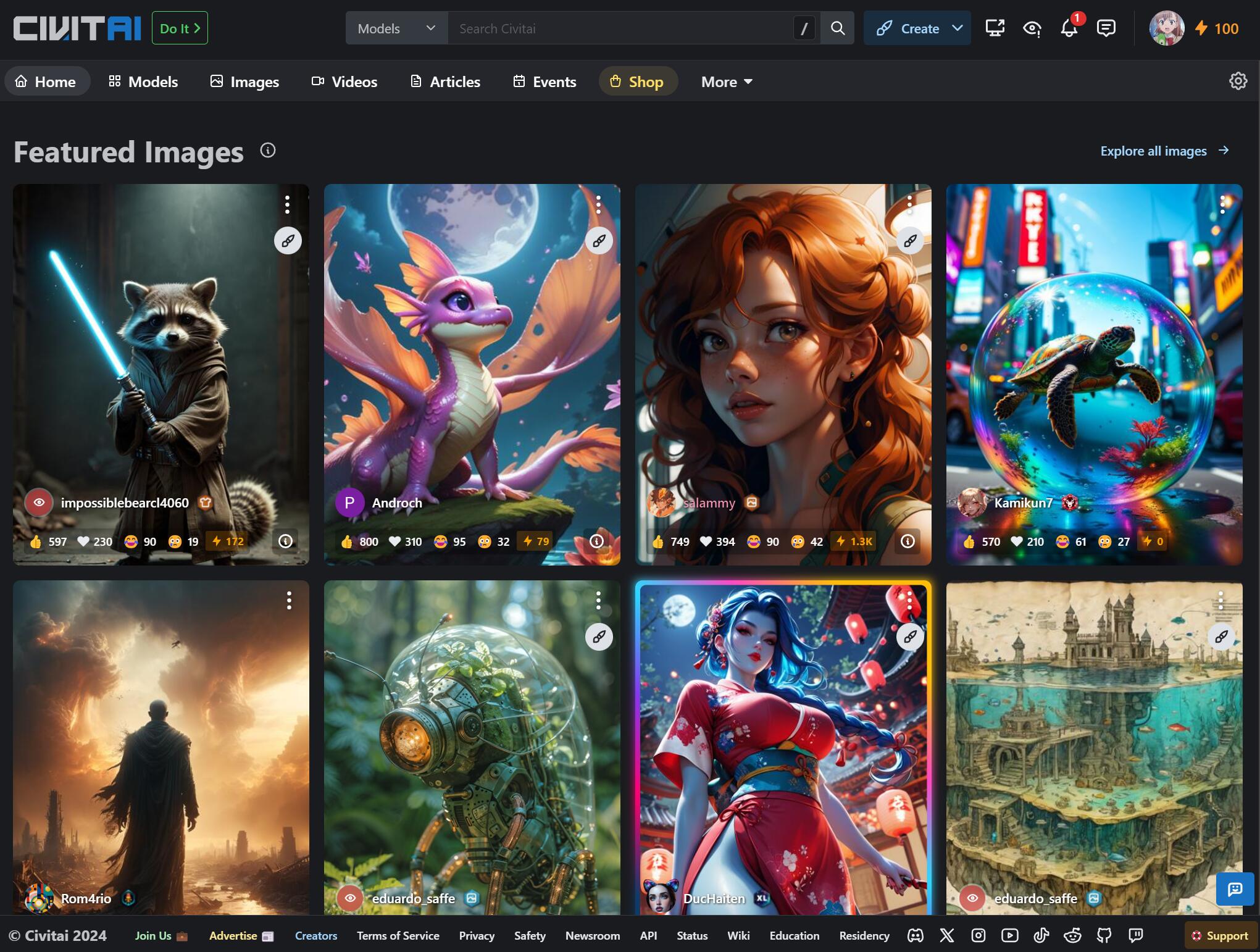The image size is (1260, 952).
Task: Click the search magnifier button
Action: point(837,28)
